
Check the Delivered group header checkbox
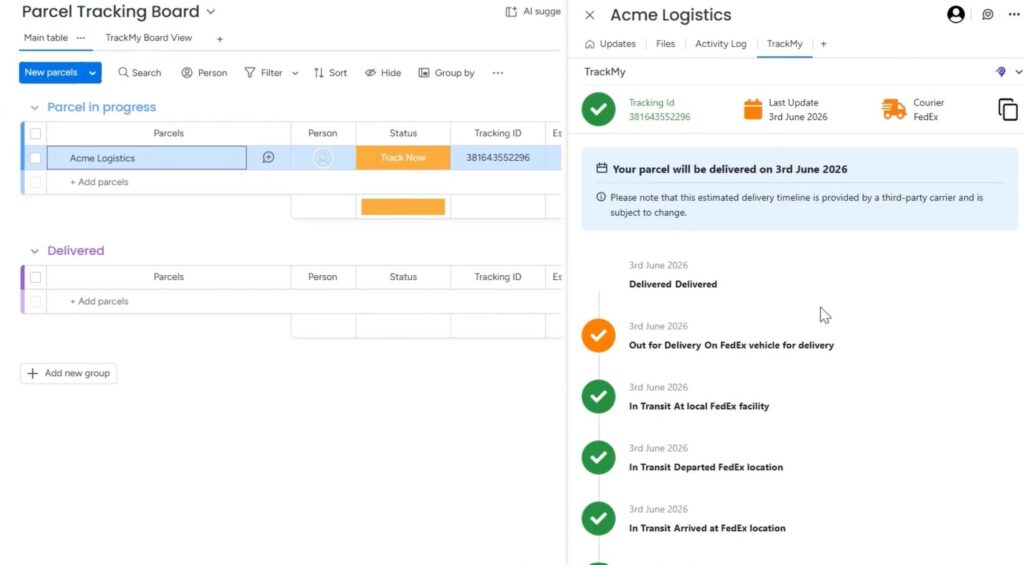click(35, 277)
